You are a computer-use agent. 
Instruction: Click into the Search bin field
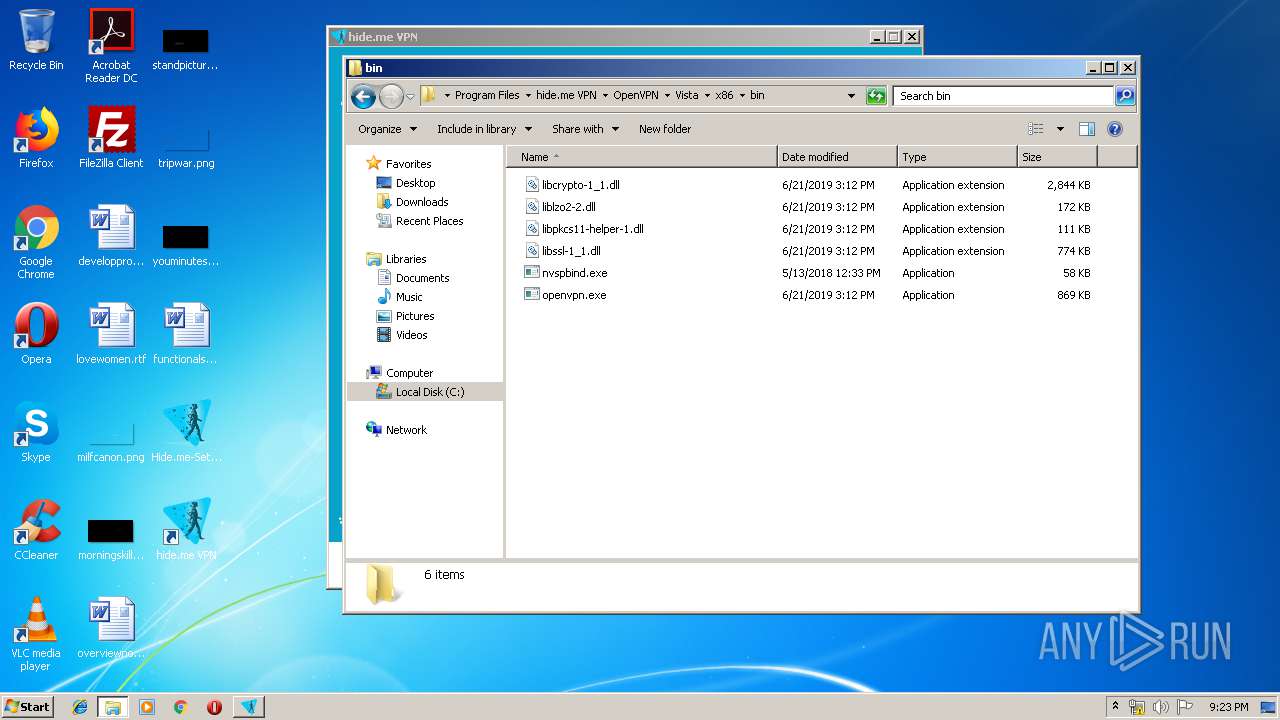tap(1003, 96)
